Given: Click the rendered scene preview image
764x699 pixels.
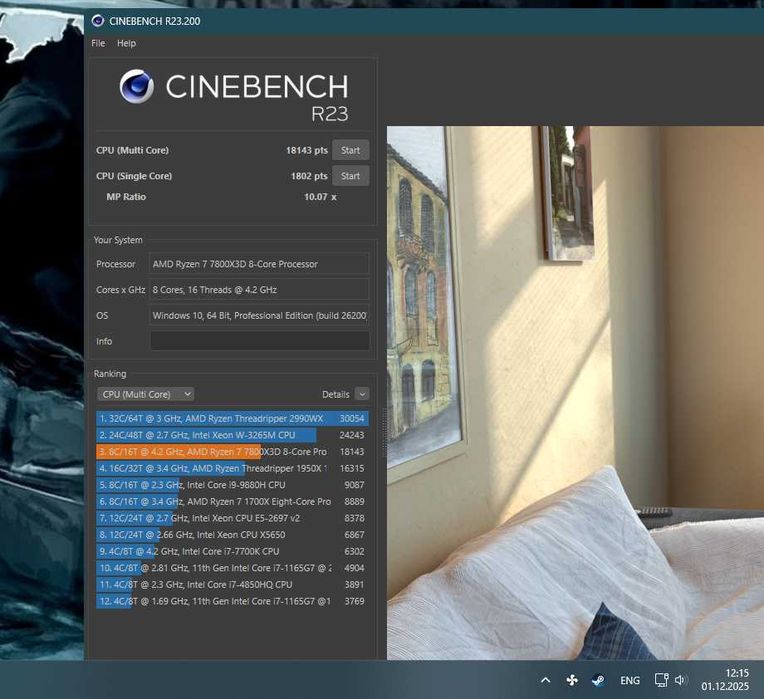Looking at the screenshot, I should click(x=575, y=393).
